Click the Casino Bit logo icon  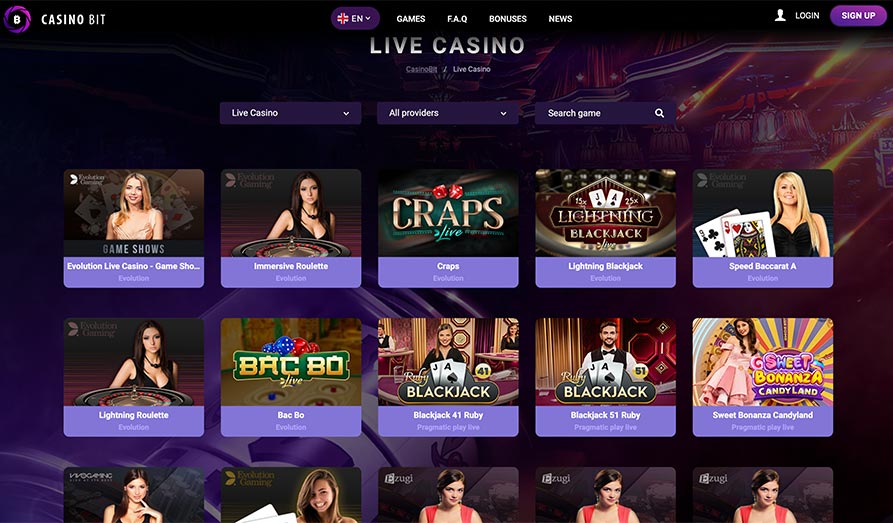tap(17, 19)
